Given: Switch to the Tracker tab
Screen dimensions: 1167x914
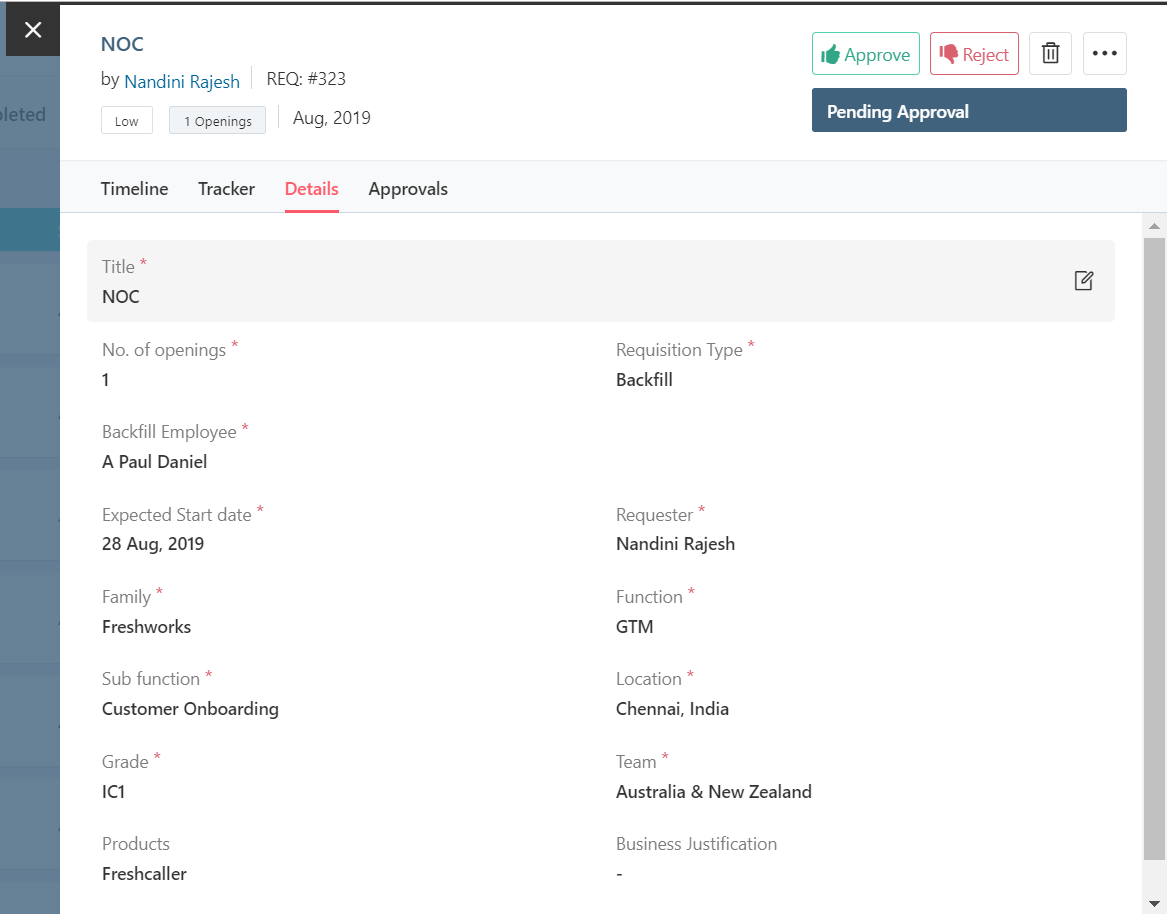Looking at the screenshot, I should [226, 189].
